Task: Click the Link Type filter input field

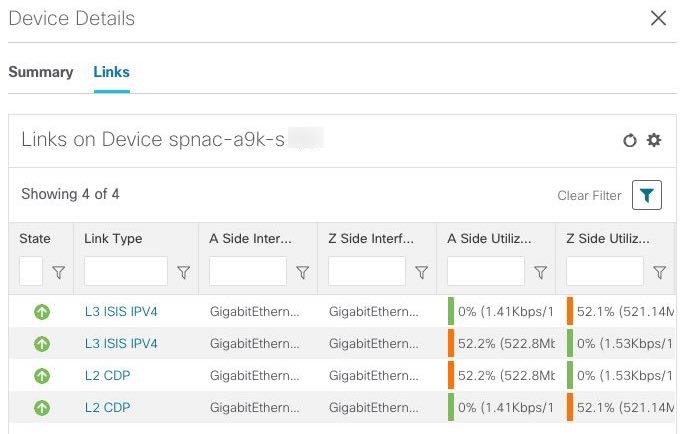Action: click(126, 271)
